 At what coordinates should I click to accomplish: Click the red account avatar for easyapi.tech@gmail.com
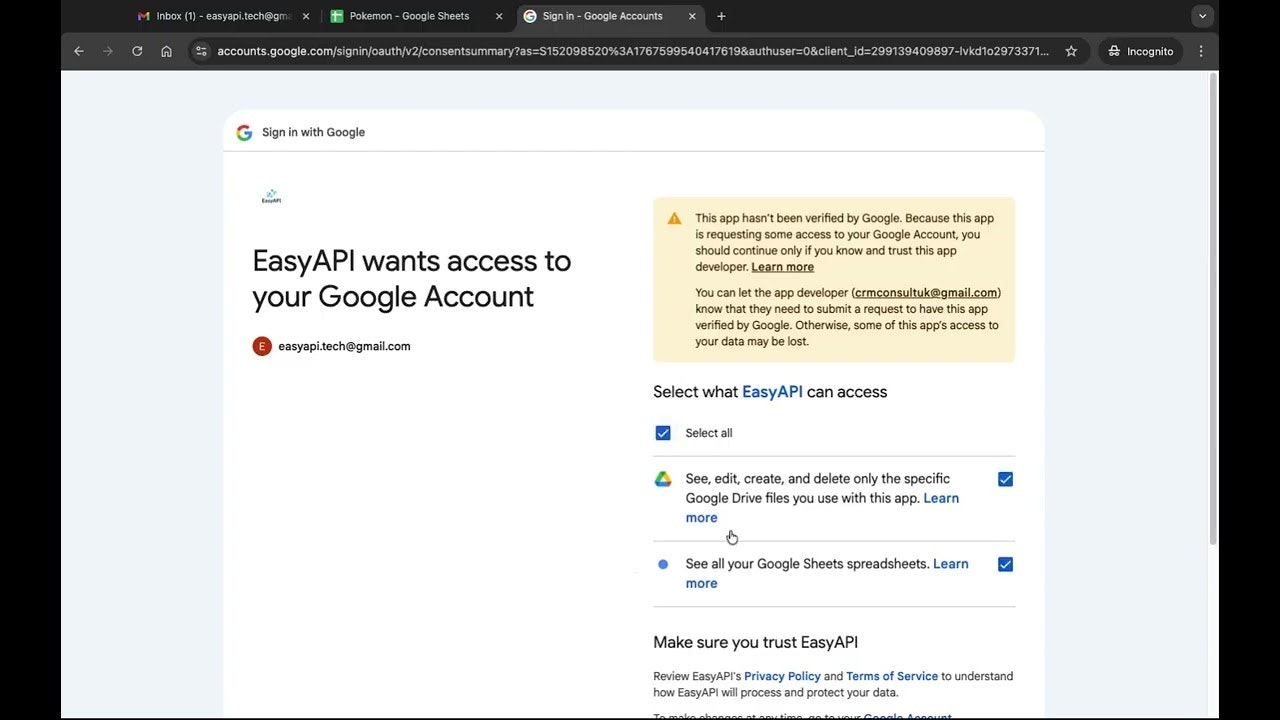[262, 346]
